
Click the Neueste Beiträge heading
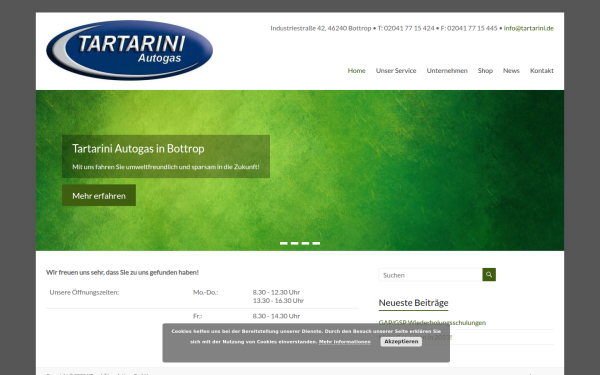pyautogui.click(x=413, y=303)
